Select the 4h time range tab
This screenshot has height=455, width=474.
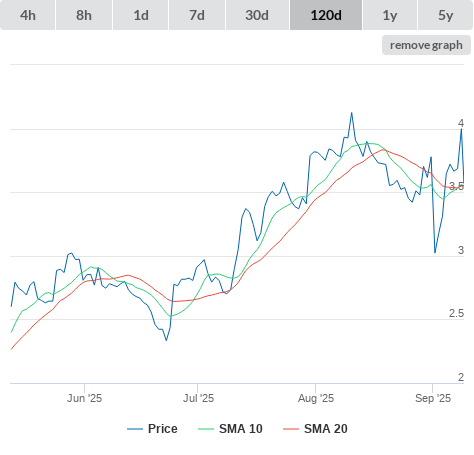pyautogui.click(x=27, y=15)
